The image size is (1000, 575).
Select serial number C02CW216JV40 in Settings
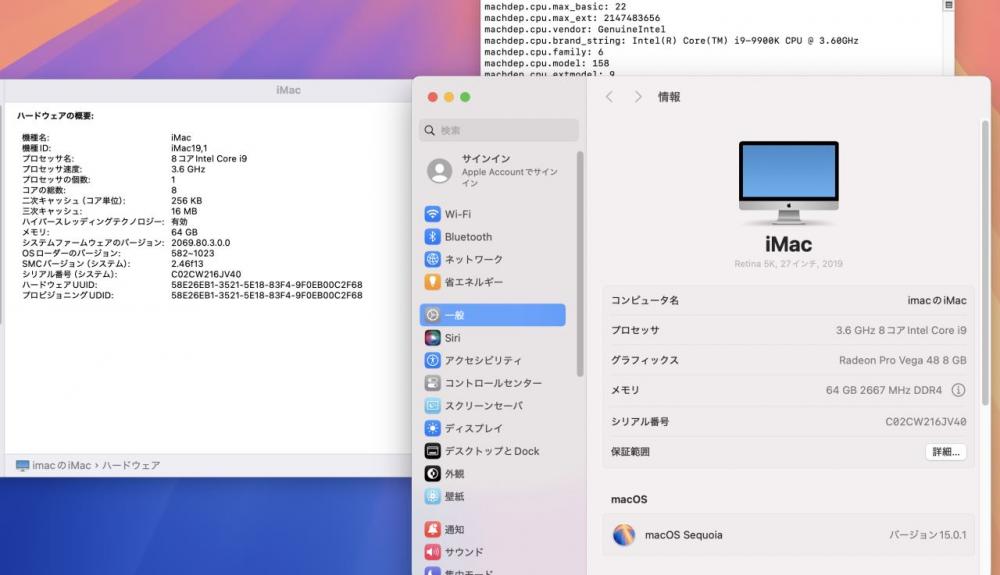[925, 421]
